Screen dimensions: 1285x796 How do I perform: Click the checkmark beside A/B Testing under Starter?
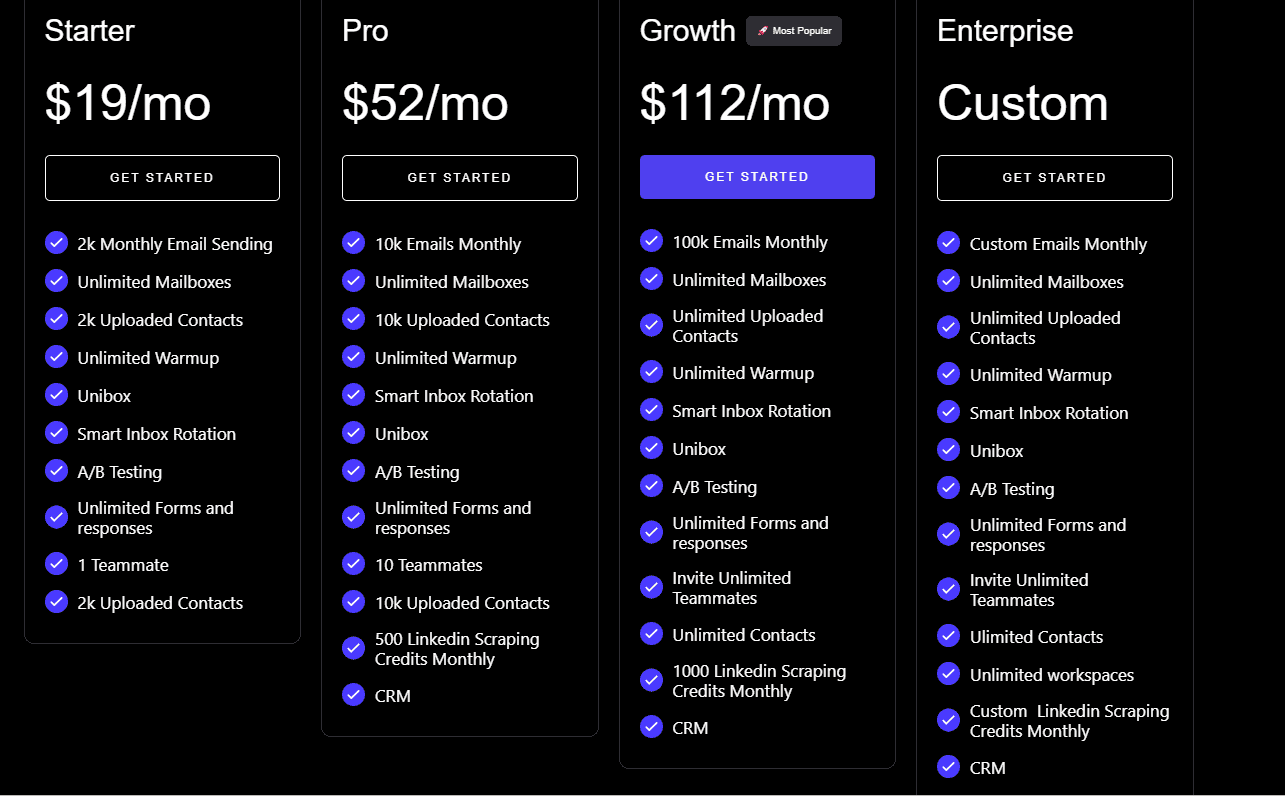(56, 471)
